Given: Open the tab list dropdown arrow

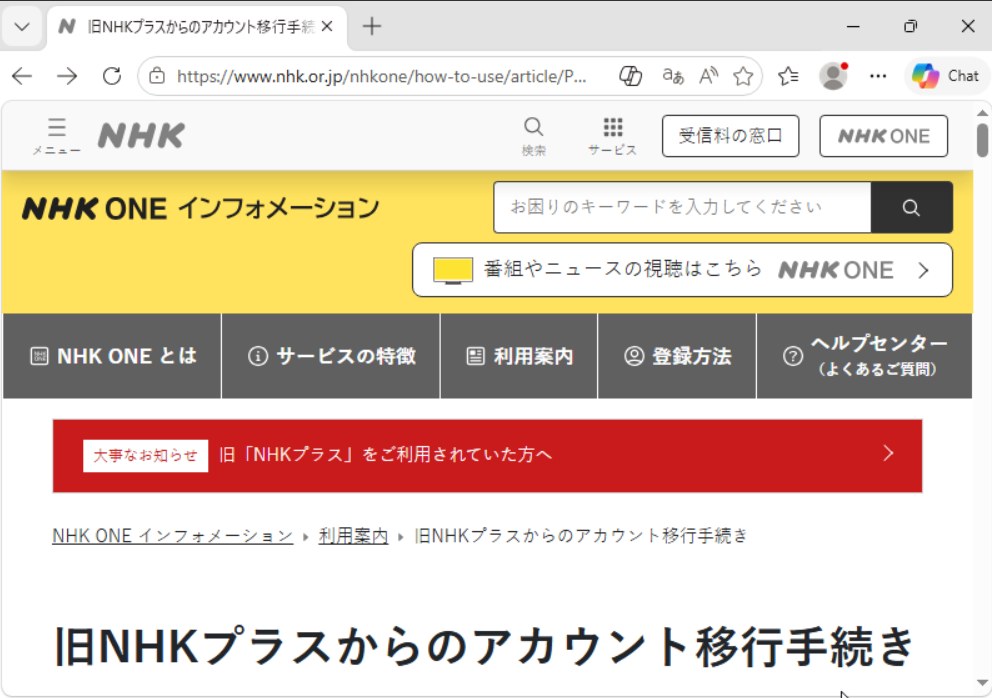Looking at the screenshot, I should pyautogui.click(x=22, y=27).
